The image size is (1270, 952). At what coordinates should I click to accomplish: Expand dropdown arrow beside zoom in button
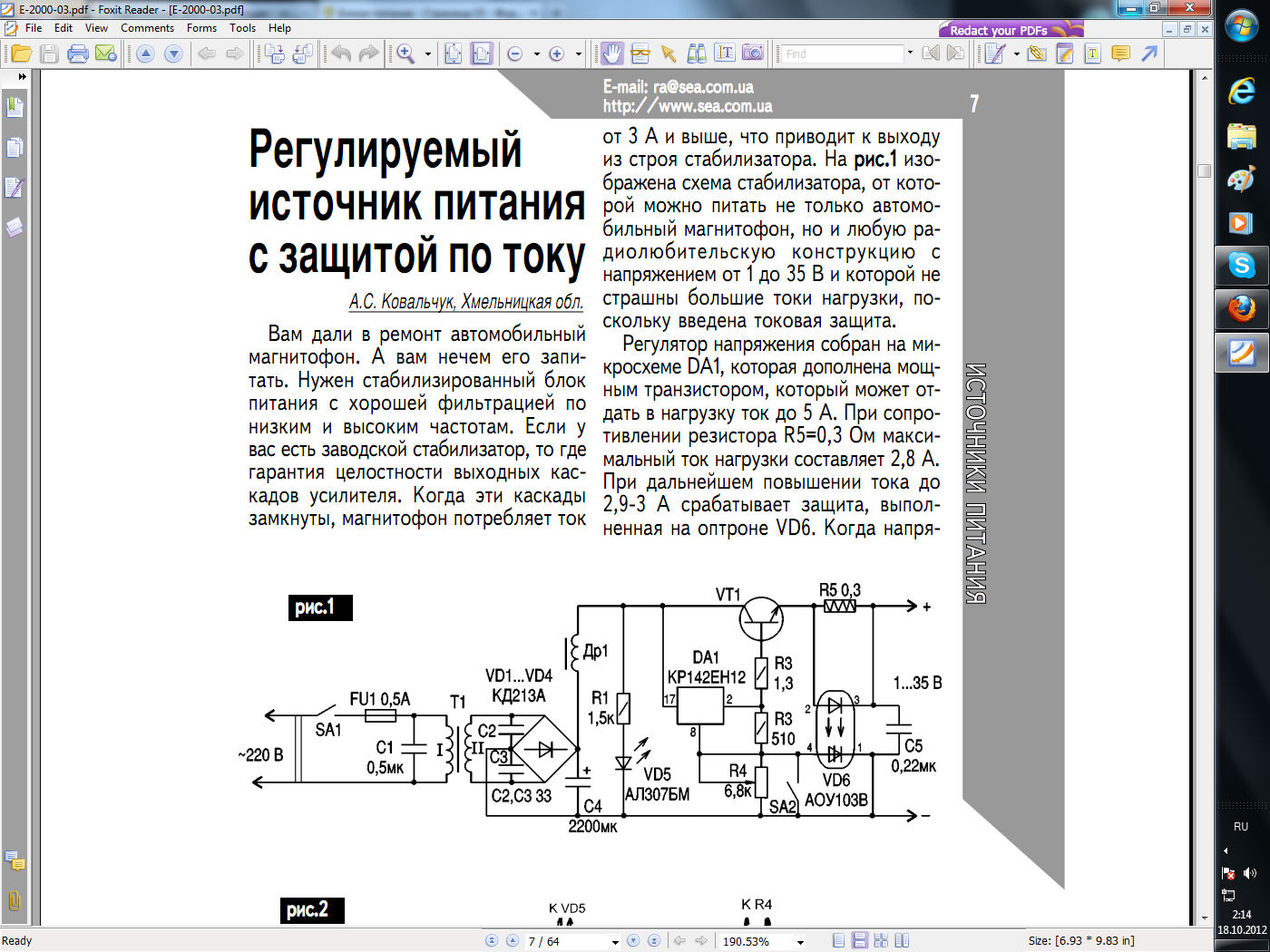tap(578, 54)
